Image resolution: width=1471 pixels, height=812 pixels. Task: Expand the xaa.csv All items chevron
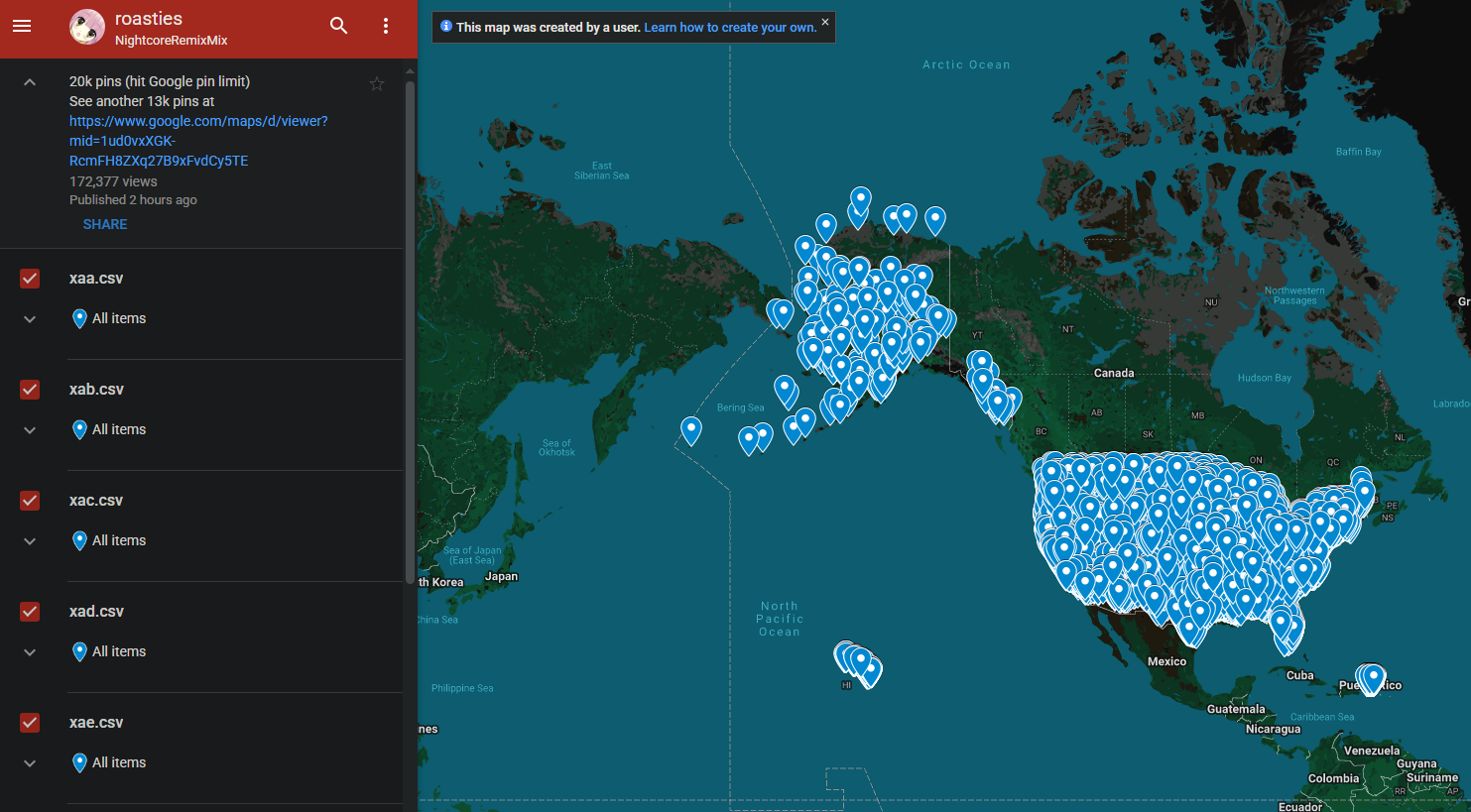coord(30,319)
